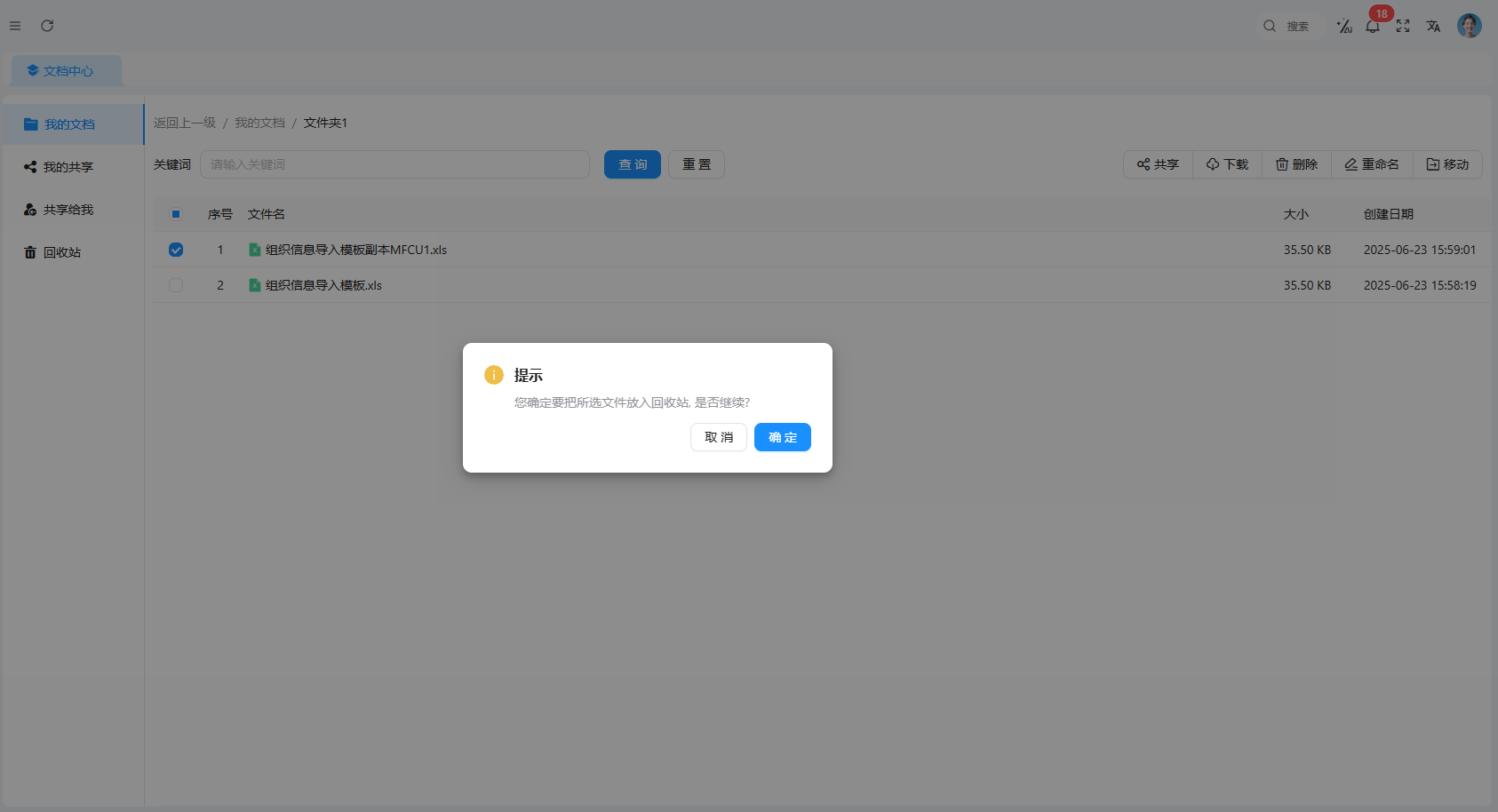Click the AI assistant sparkle icon

[1344, 27]
